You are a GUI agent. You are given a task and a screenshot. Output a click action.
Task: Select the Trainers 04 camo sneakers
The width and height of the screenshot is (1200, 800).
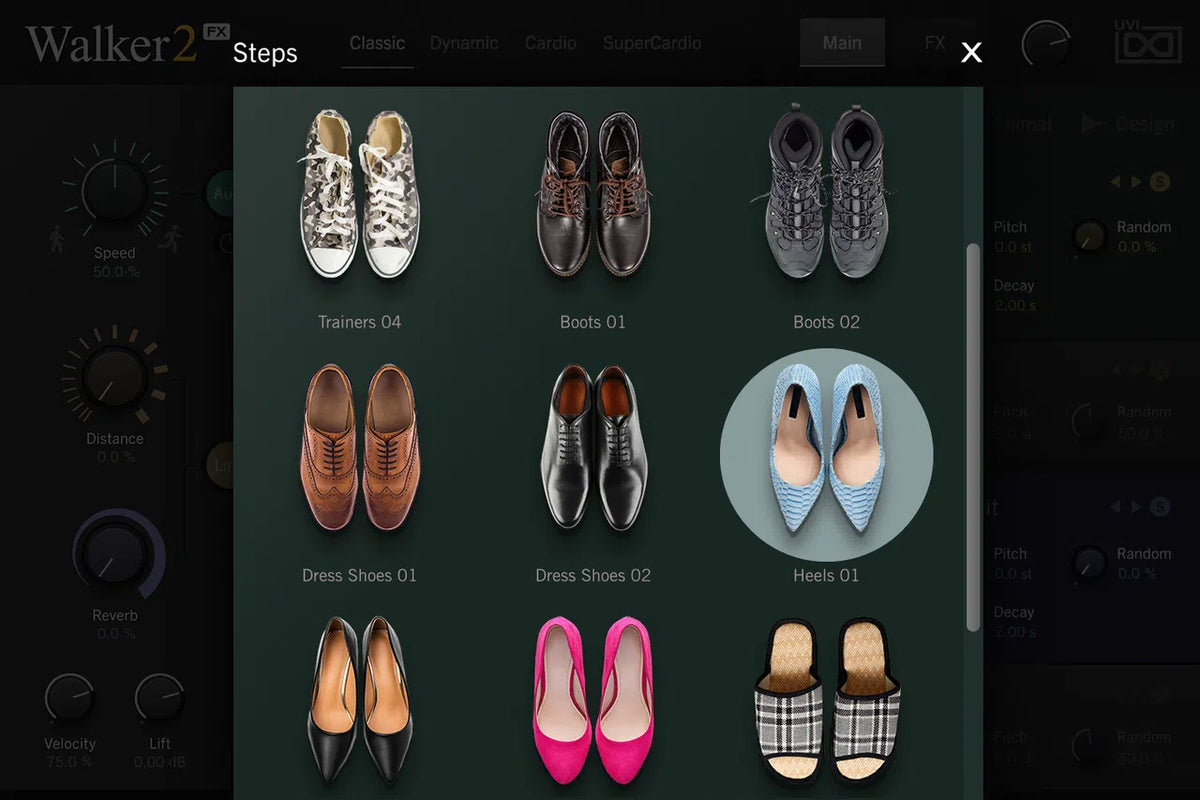(359, 196)
